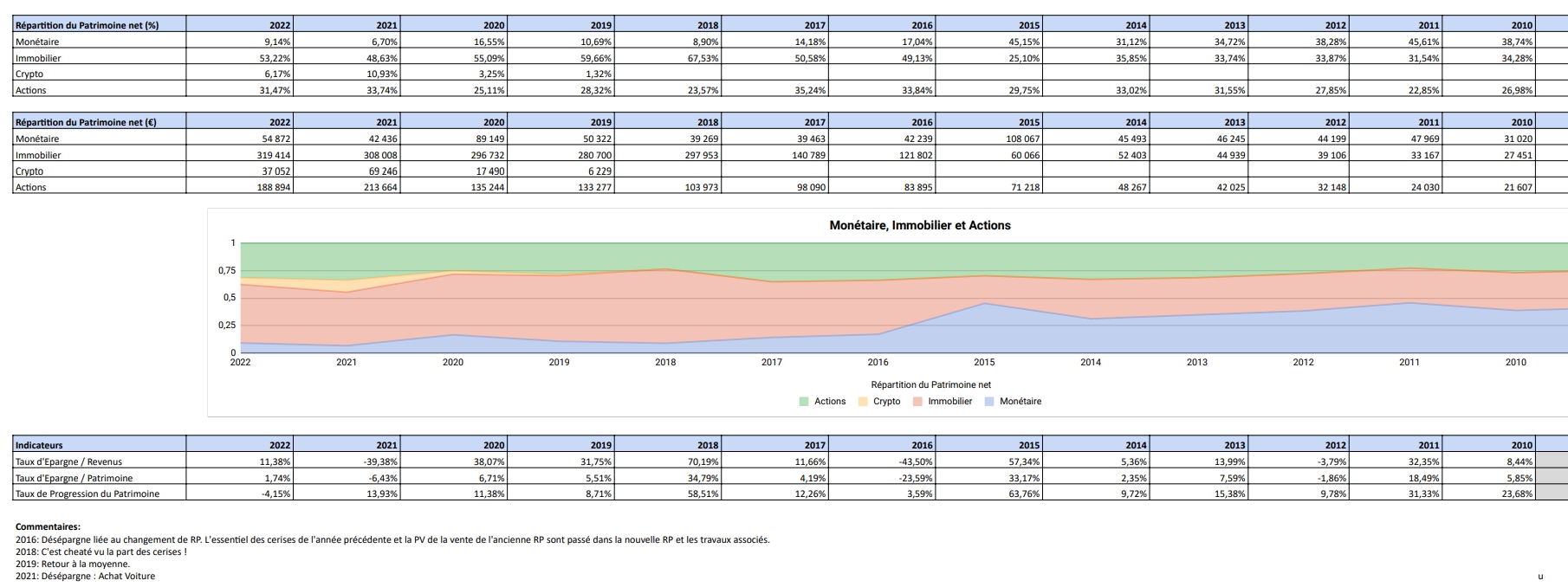Select the cell showing 6 229
Screen dimensions: 1568x587
560,171
